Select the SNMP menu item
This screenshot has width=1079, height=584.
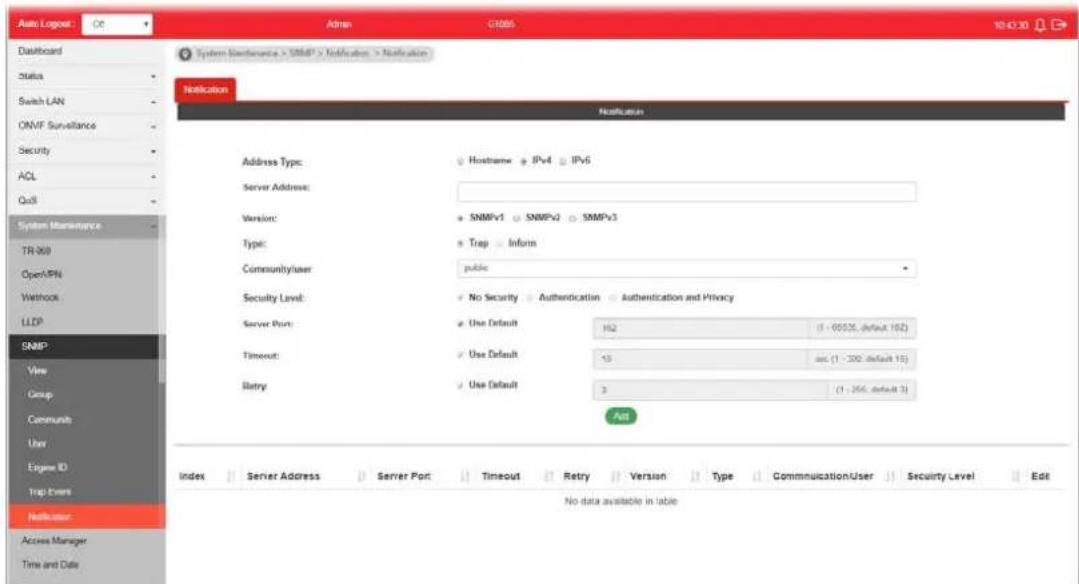coord(84,347)
